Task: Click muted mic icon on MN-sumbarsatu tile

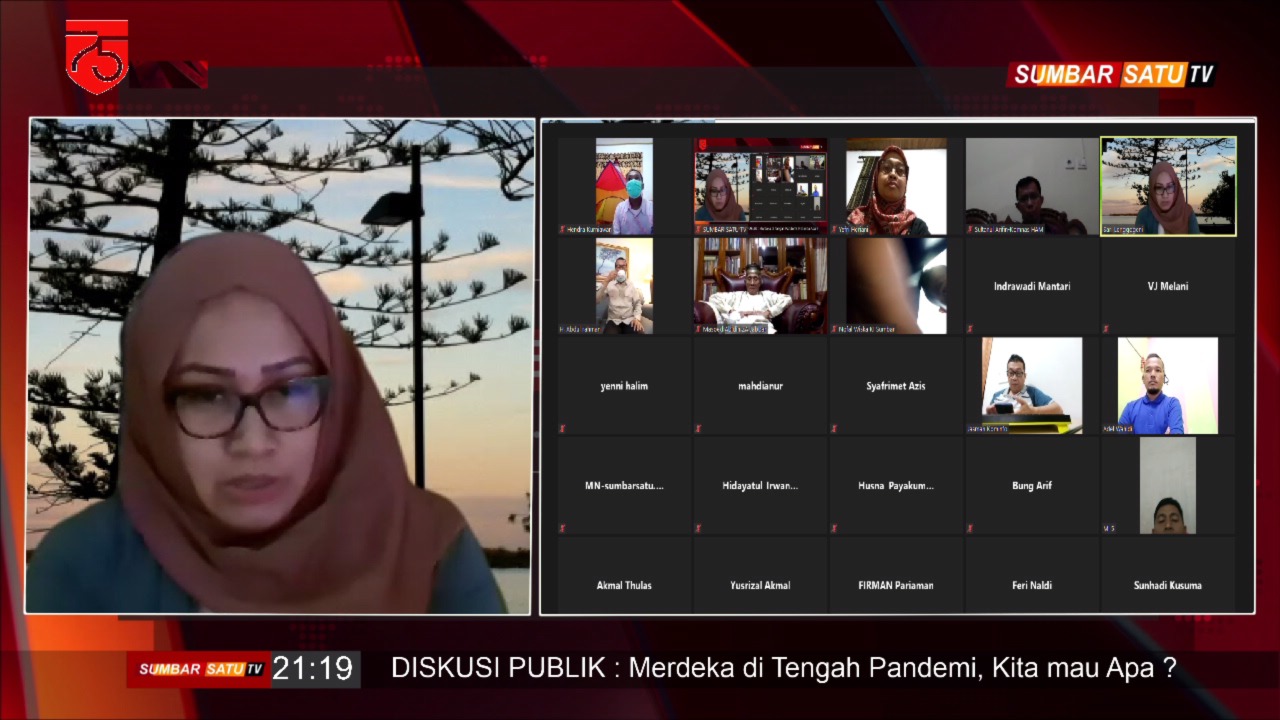Action: pyautogui.click(x=562, y=528)
